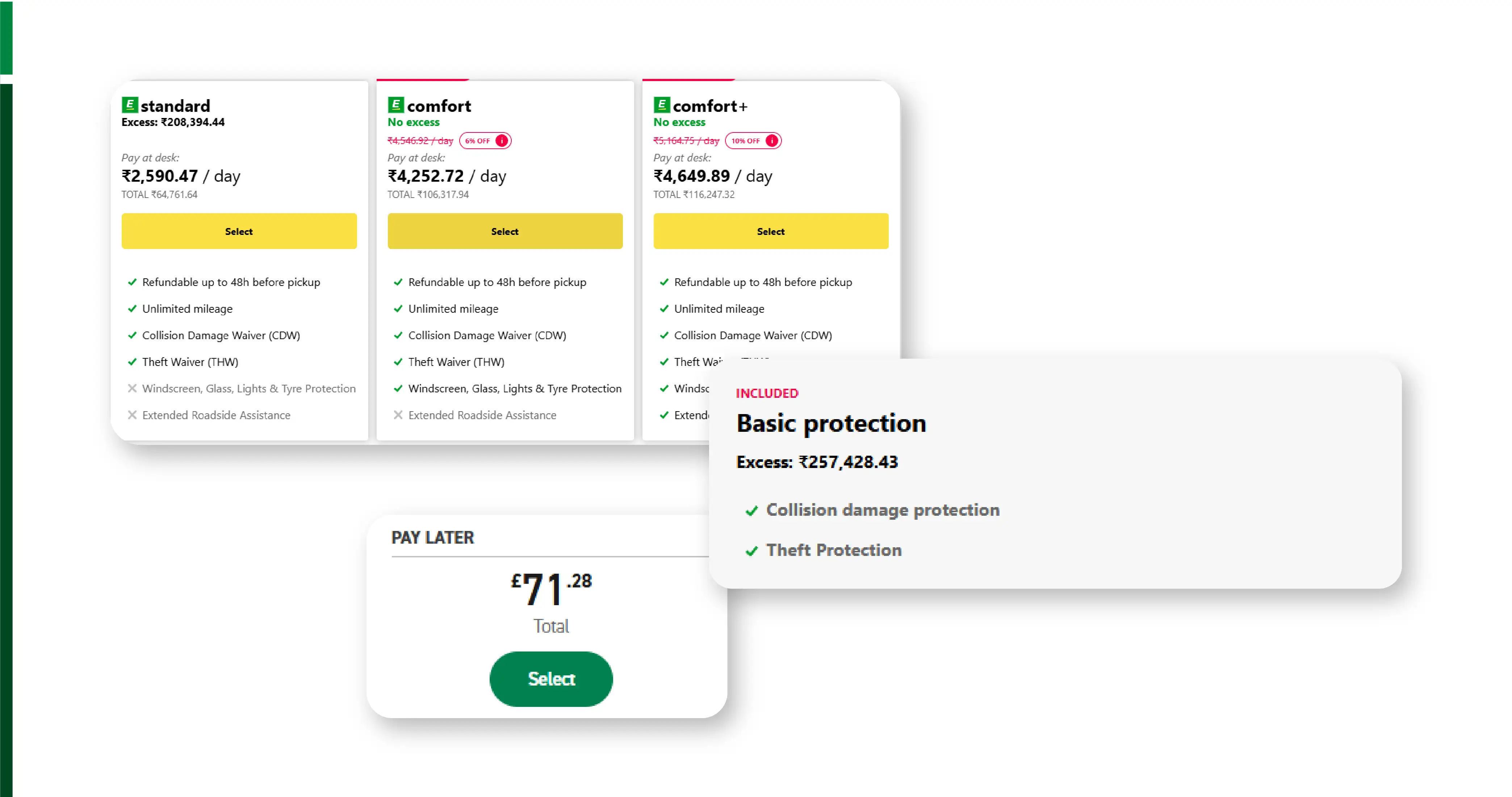Select the comfort plan with the yellow button
1512x797 pixels.
[505, 231]
